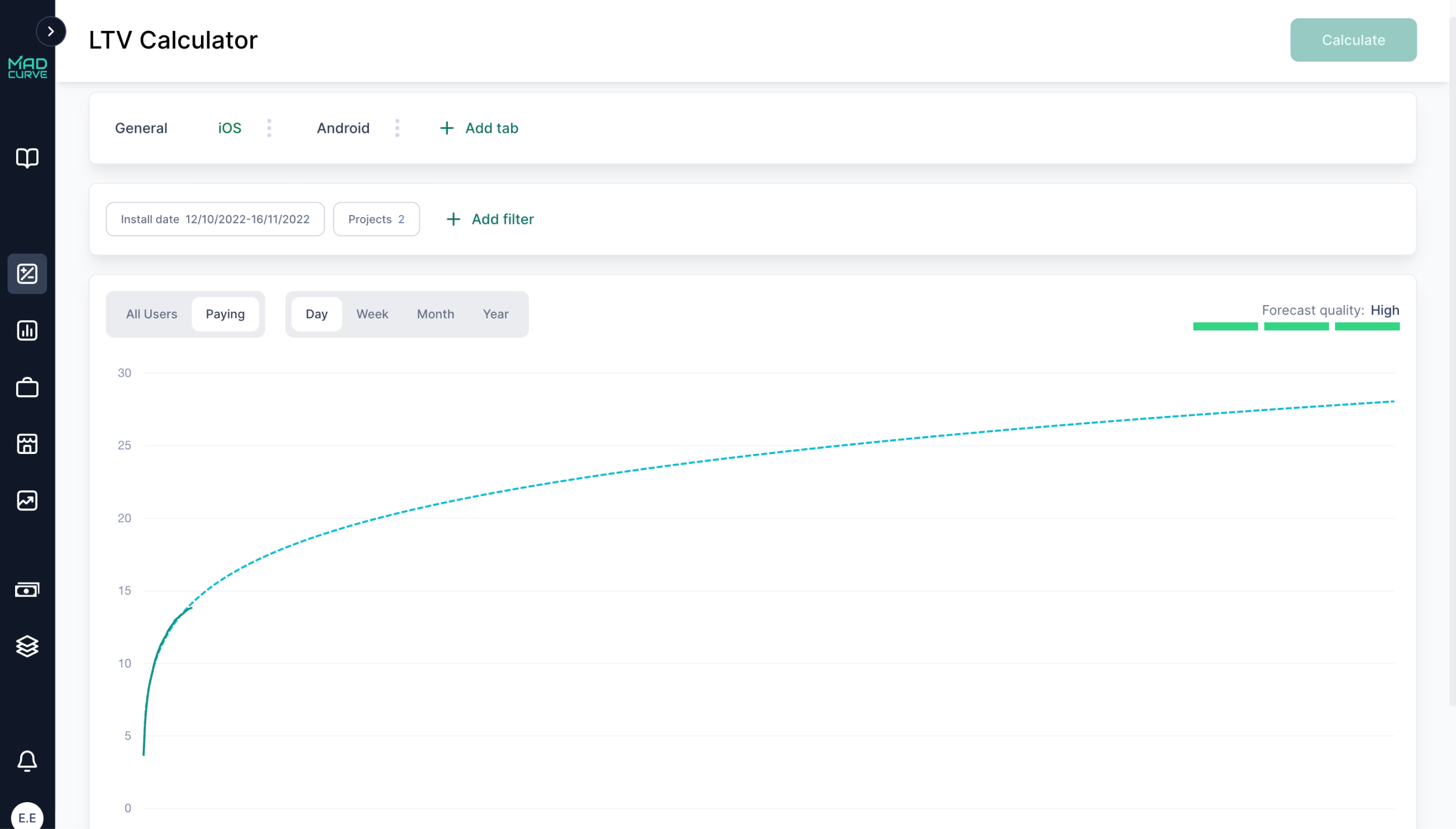Open the analytics bar chart icon
1456x829 pixels.
click(x=27, y=330)
